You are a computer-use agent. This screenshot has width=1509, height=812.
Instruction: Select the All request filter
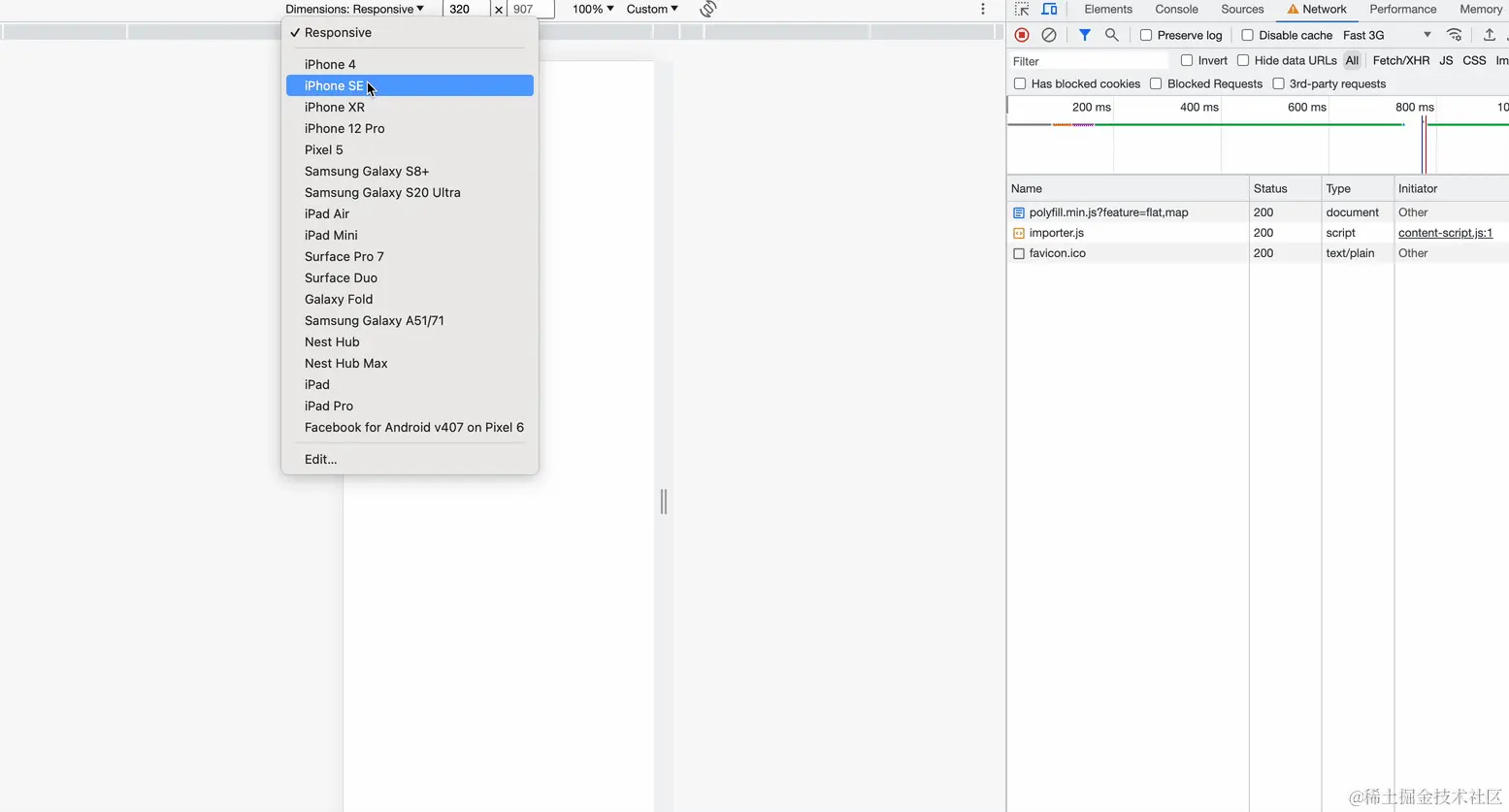pyautogui.click(x=1352, y=60)
